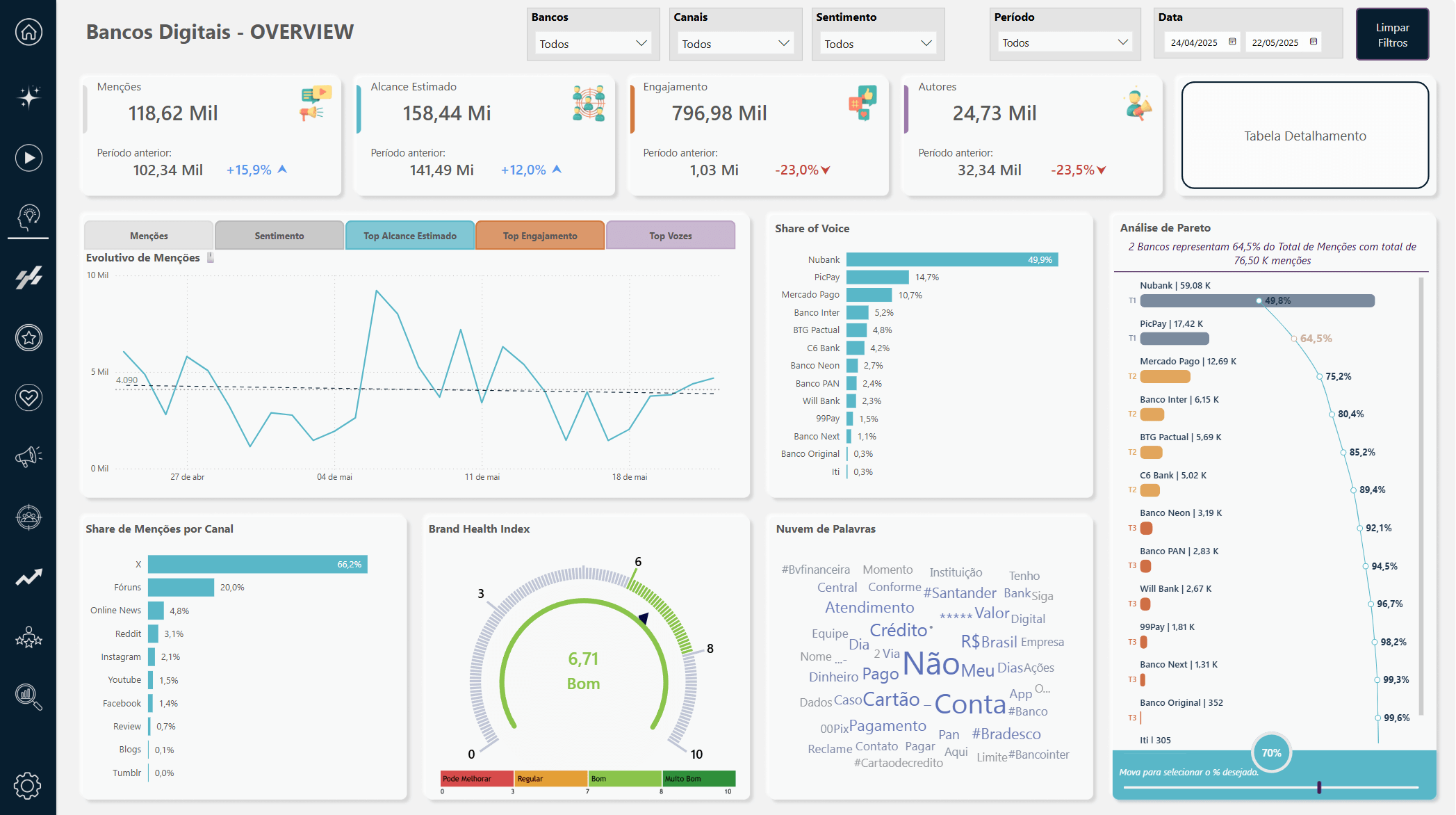Expand the Bancos dropdown
Viewport: 1456px width, 815px height.
594,43
